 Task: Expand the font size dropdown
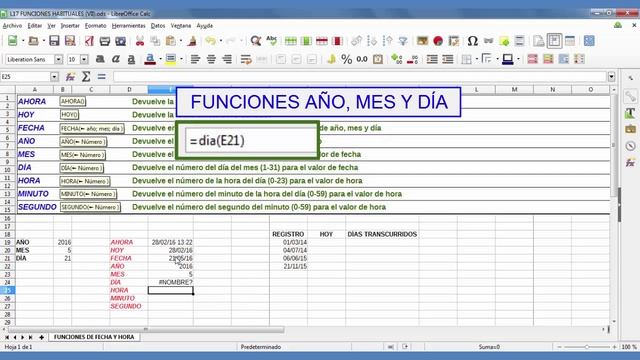pos(84,60)
